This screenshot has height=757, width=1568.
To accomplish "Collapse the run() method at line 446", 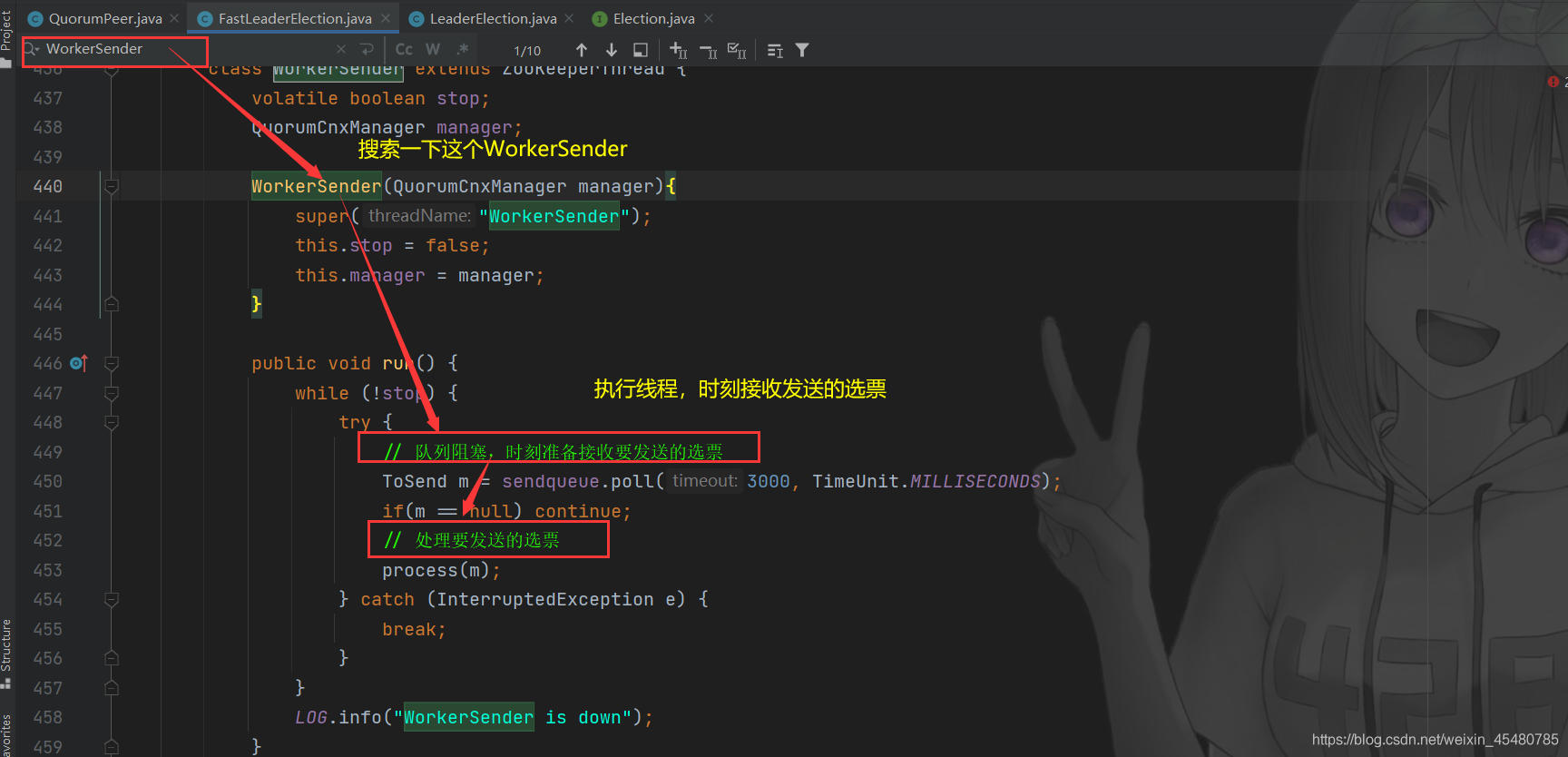I will [112, 363].
